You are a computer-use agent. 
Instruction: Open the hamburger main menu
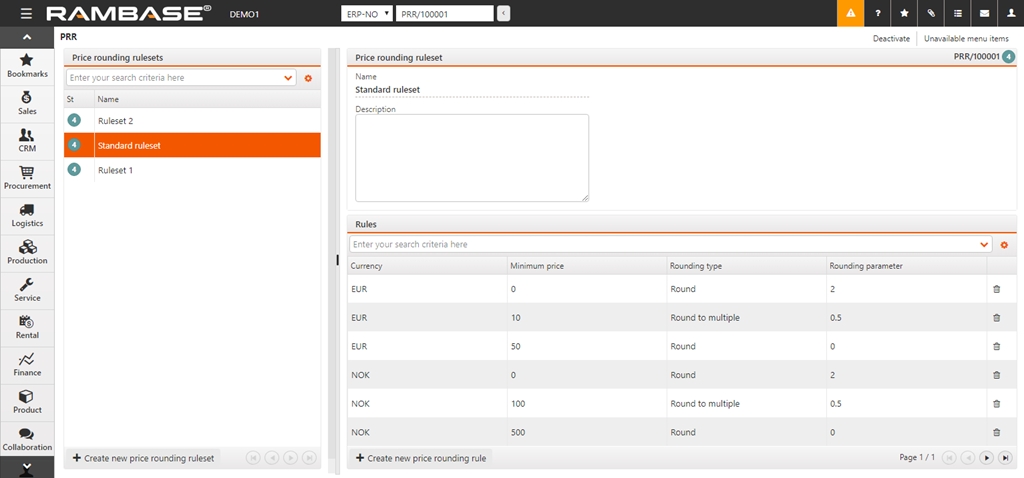26,13
